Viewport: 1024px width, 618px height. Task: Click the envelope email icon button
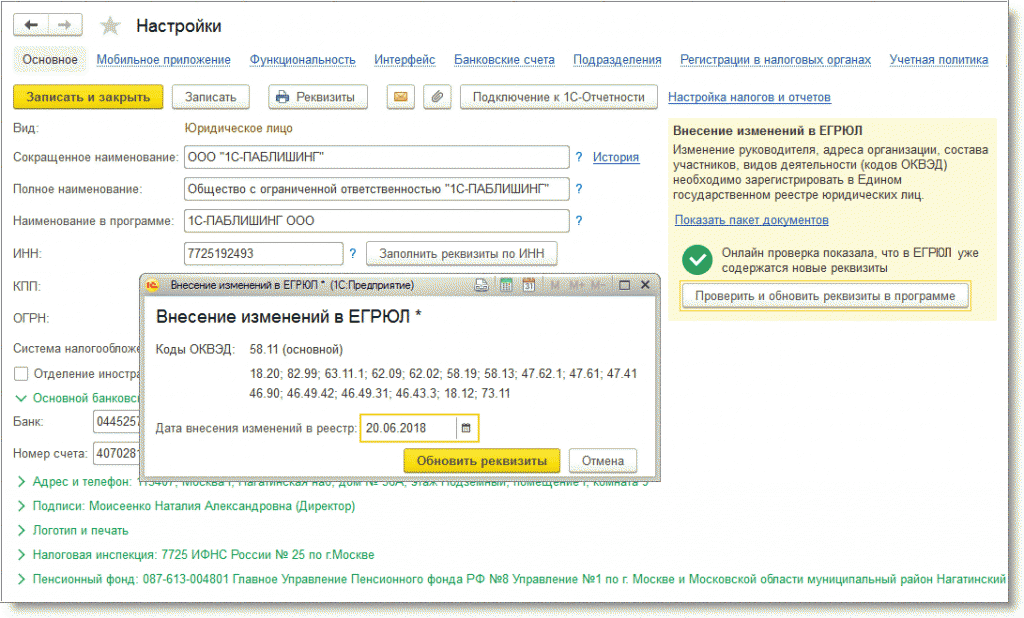tap(400, 97)
